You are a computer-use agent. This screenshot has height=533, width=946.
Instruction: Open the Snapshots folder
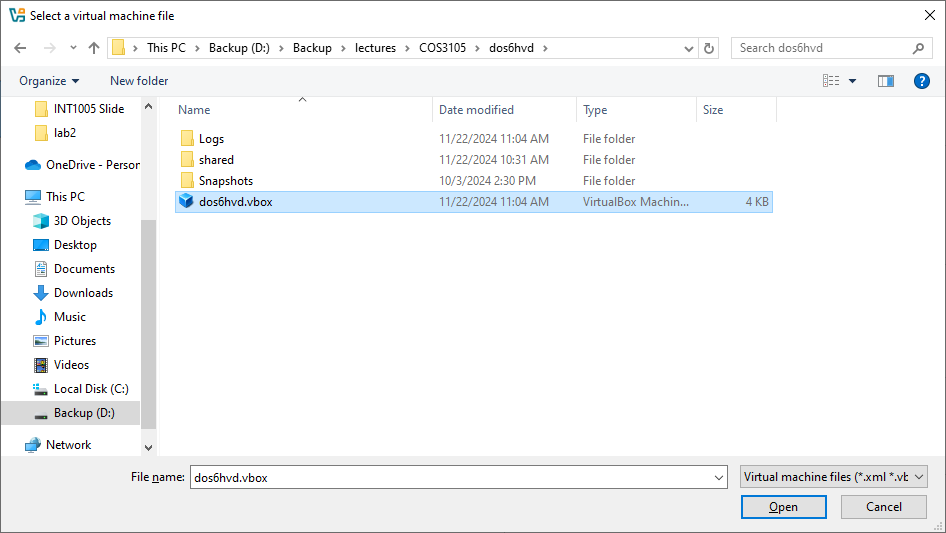coord(225,181)
